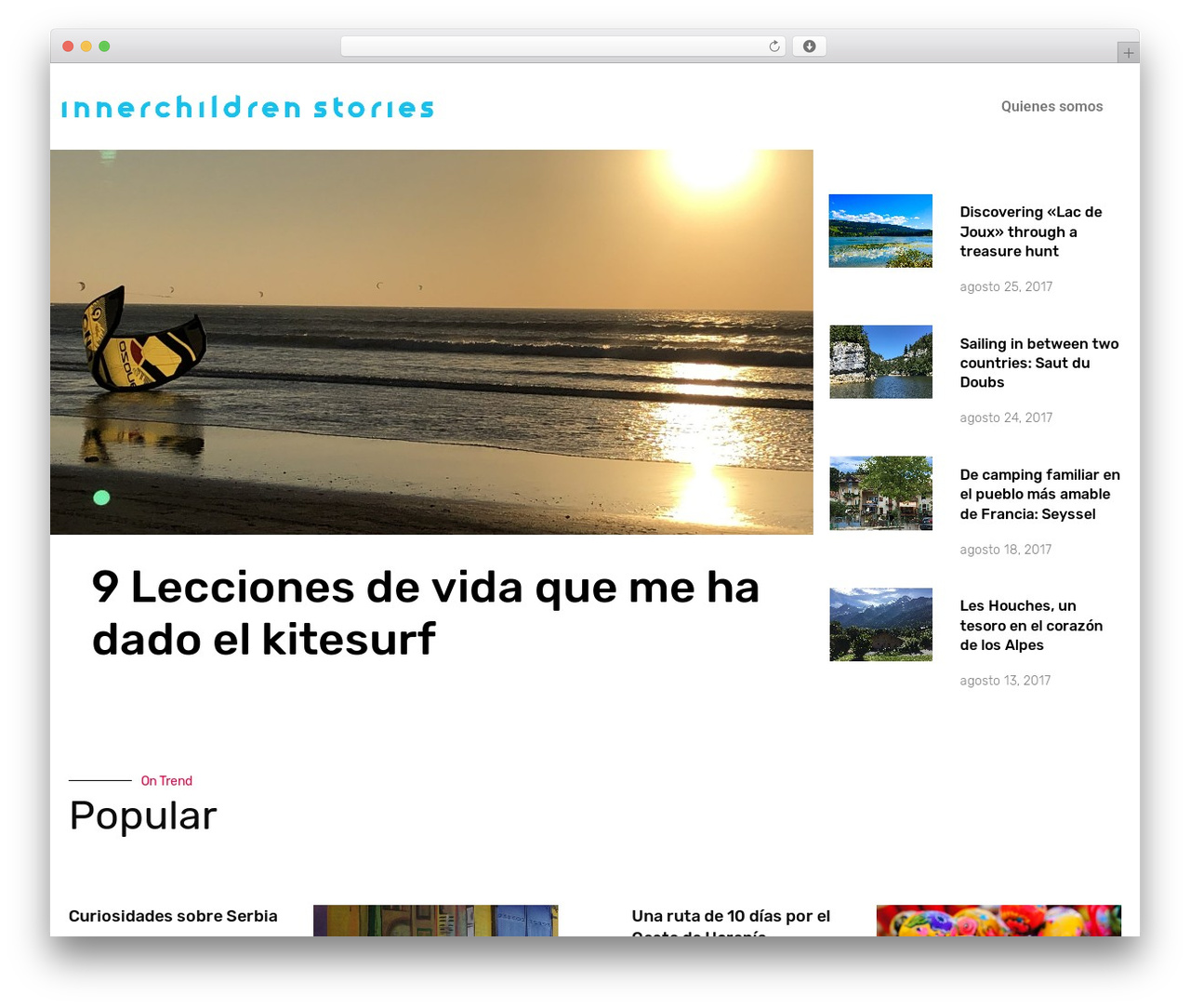
Task: Open Saut du Doubs thumbnail image
Action: click(880, 362)
